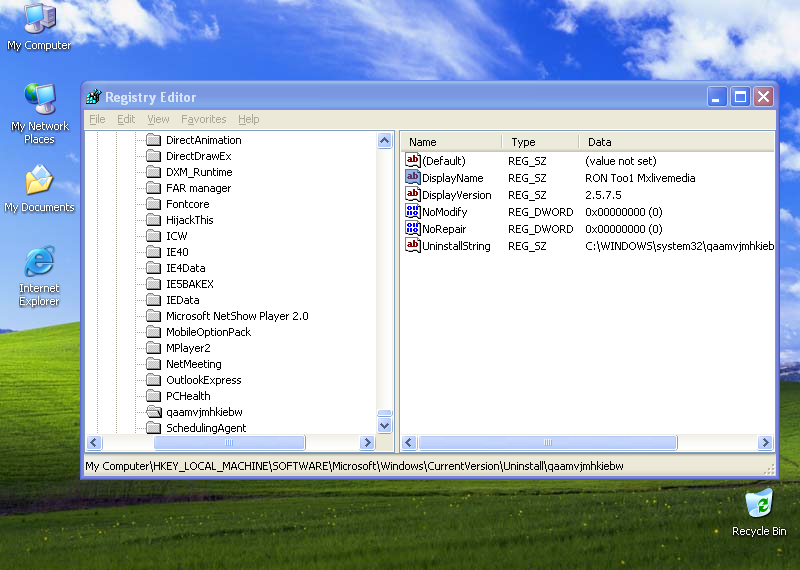Click the UninstallString string value icon
The image size is (800, 570).
(x=413, y=245)
